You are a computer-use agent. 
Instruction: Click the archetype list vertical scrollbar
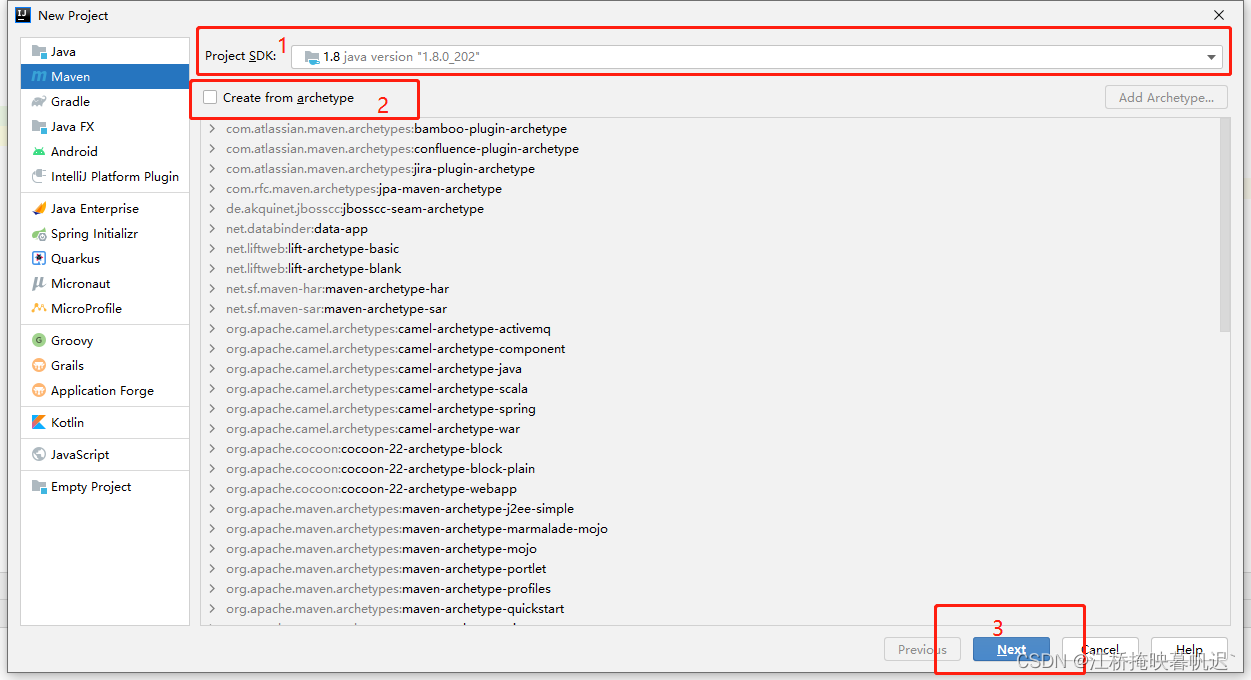click(x=1225, y=225)
